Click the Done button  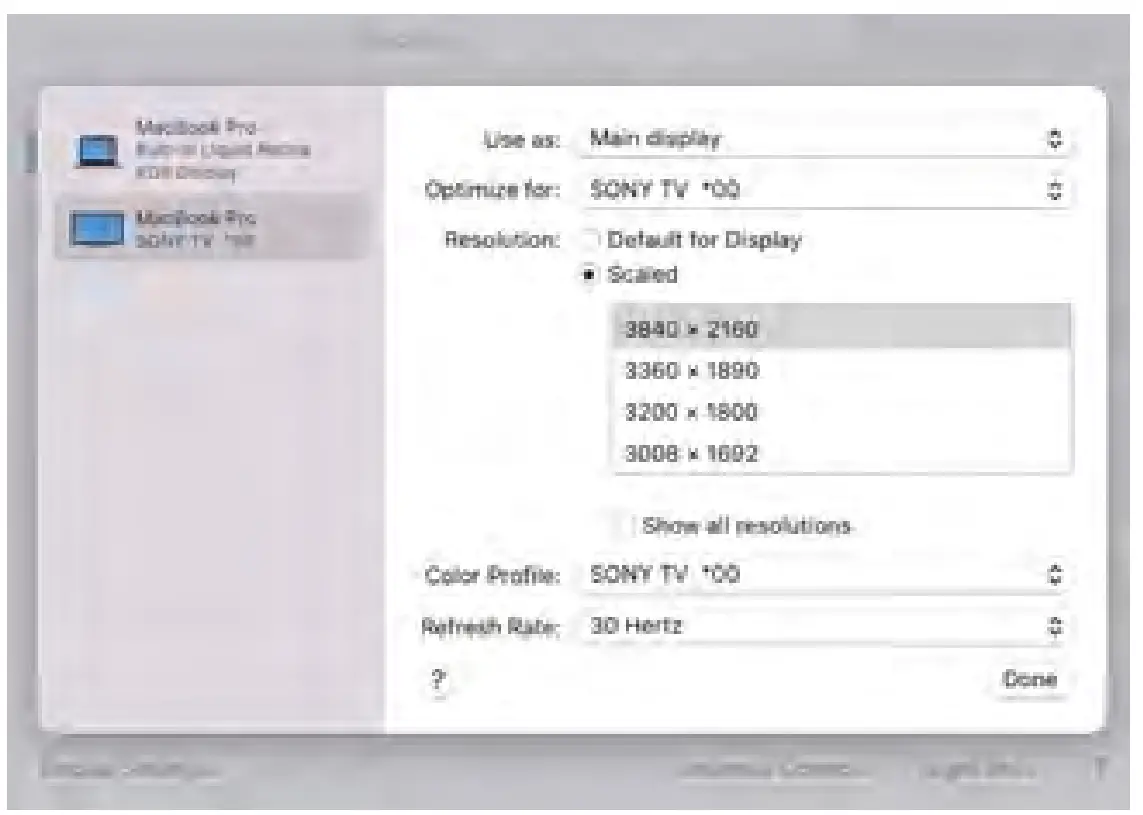coord(1029,679)
